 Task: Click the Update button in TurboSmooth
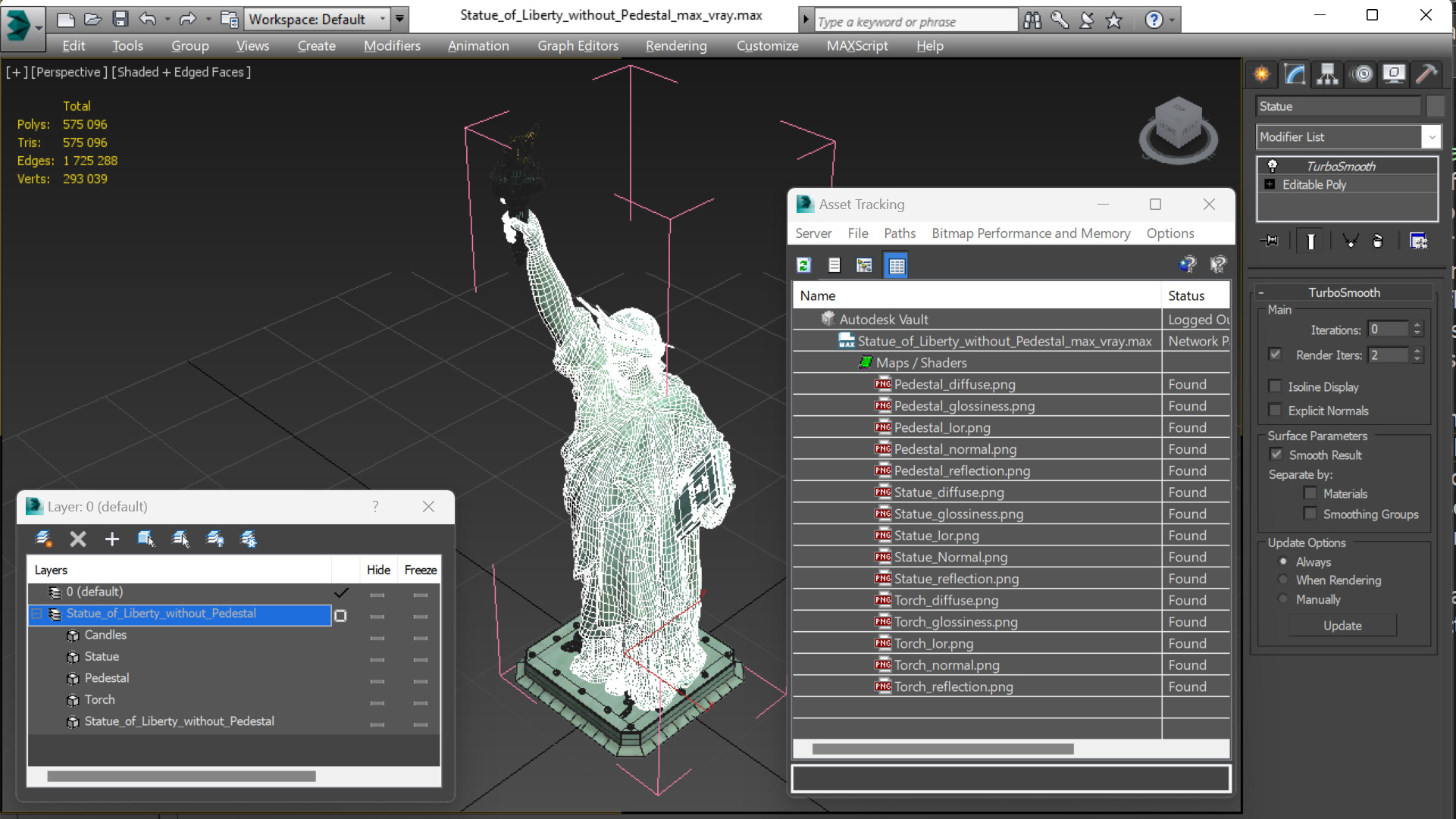click(x=1342, y=626)
